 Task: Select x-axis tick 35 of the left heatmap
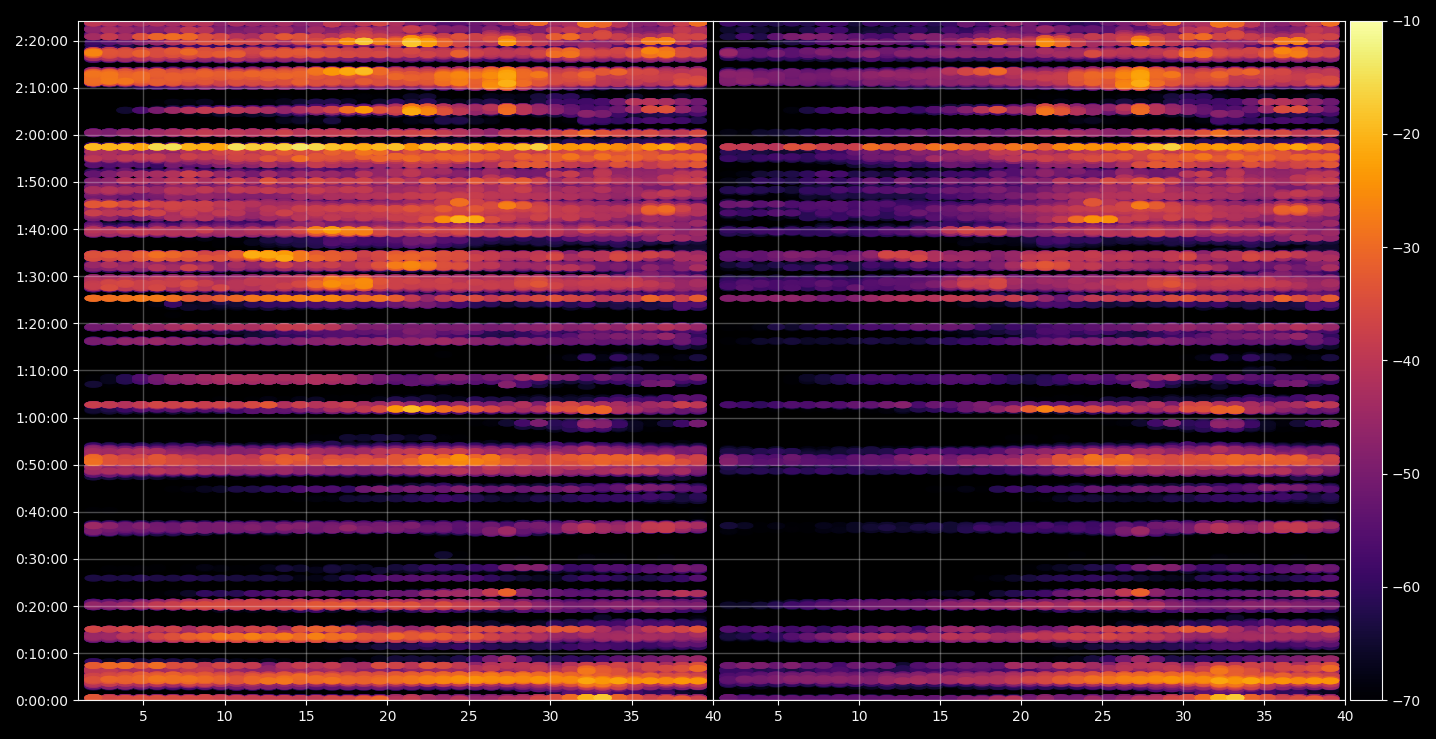631,716
